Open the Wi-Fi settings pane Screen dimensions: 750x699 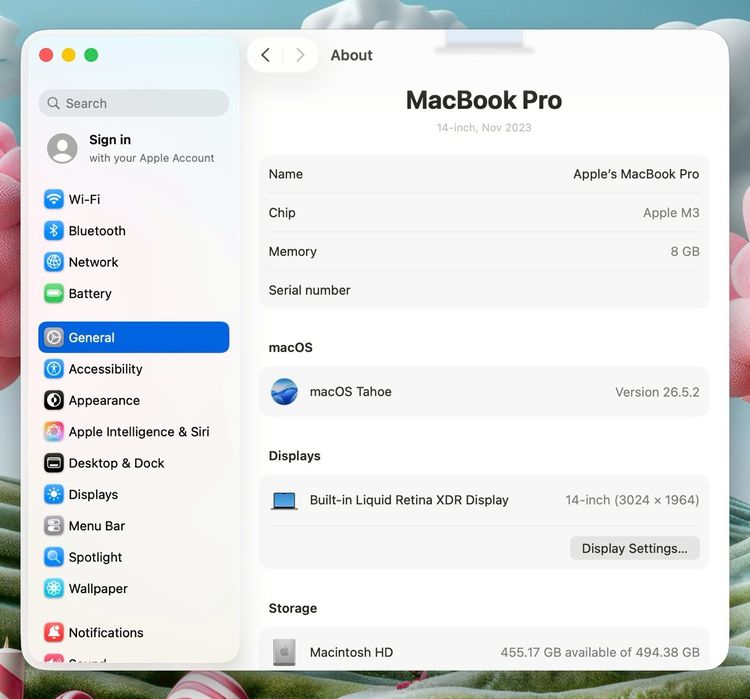tap(133, 199)
